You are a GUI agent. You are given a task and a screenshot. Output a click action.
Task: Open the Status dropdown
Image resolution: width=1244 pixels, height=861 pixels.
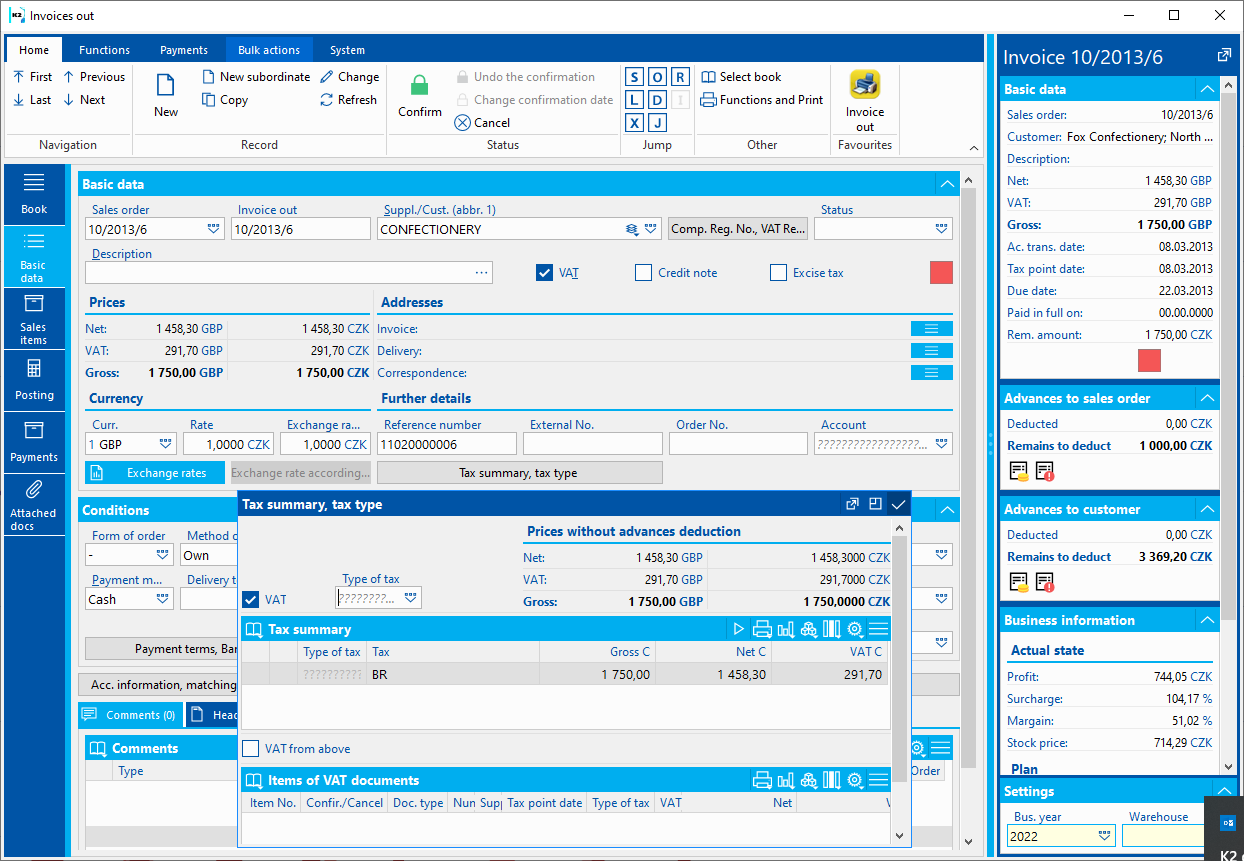pos(941,229)
